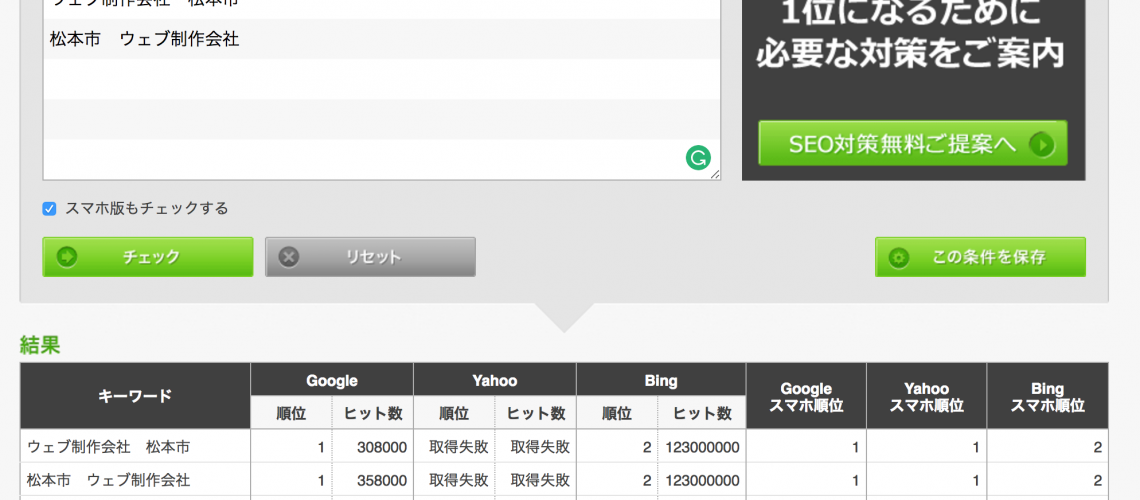This screenshot has height=500, width=1140.
Task: Click the keyword cell 松本市 ウェブ制作会社 in results
Action: point(135,480)
